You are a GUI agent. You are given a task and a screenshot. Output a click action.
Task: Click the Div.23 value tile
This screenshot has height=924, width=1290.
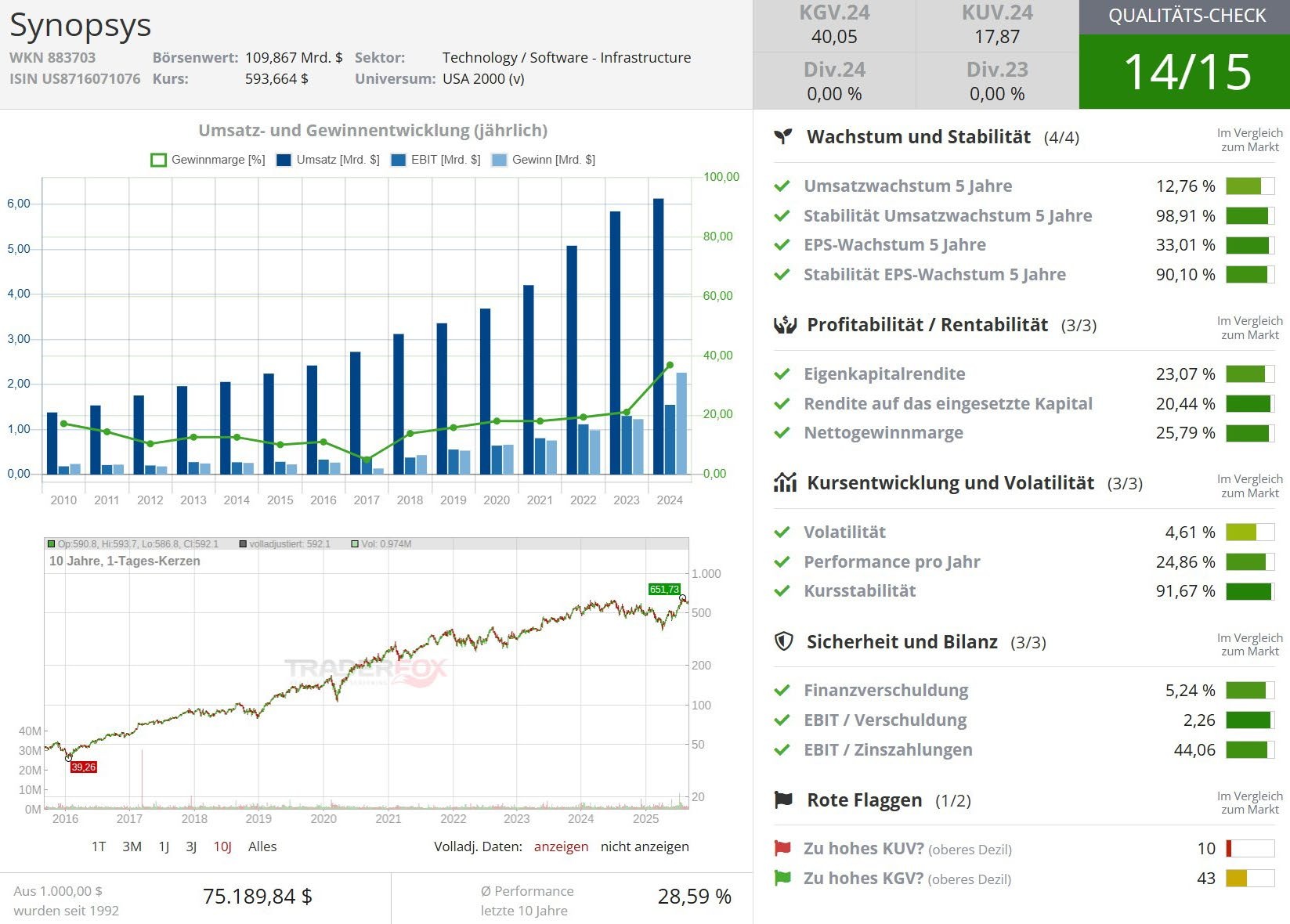tap(997, 81)
